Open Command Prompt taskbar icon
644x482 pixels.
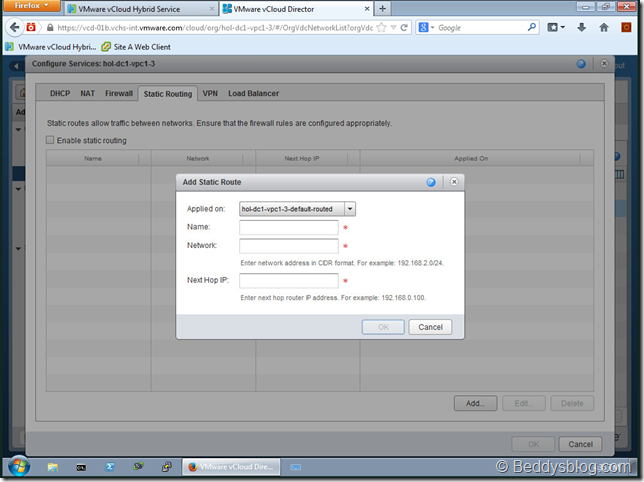click(x=81, y=467)
